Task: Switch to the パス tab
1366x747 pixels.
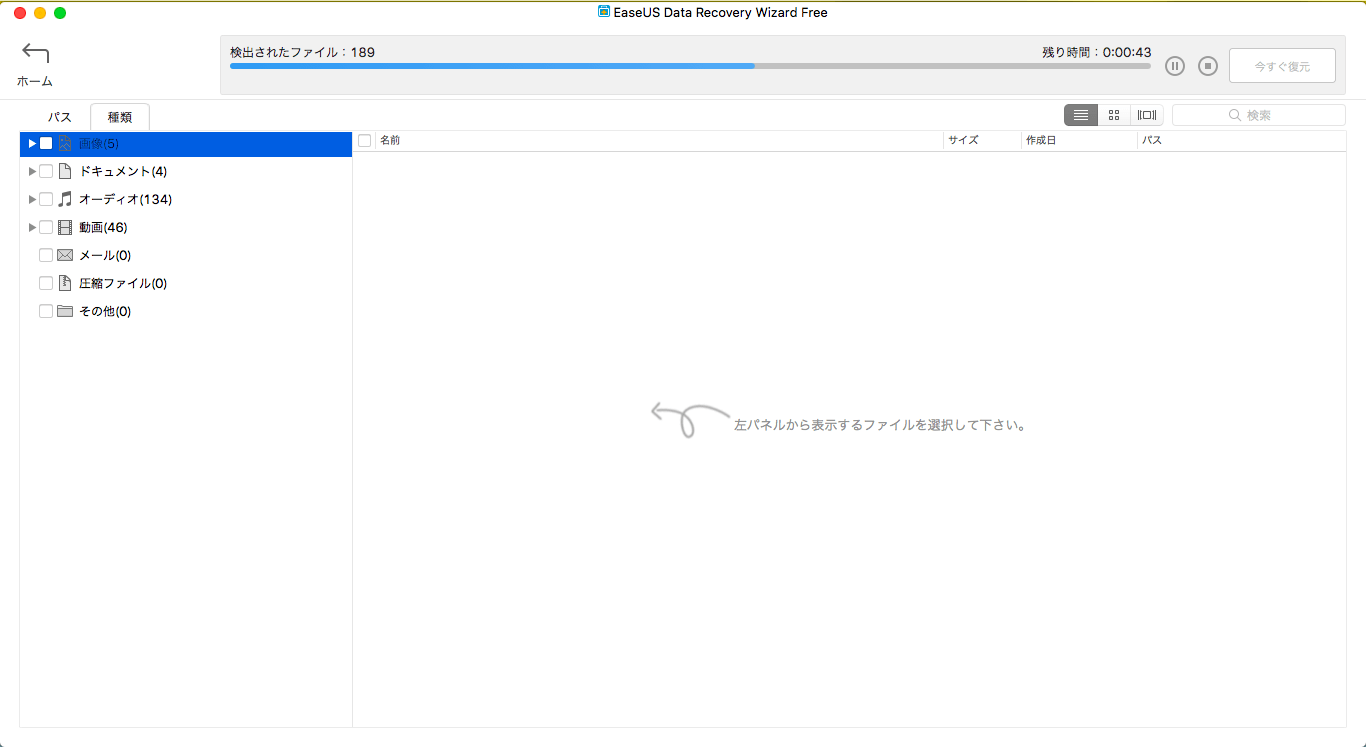Action: [x=60, y=117]
